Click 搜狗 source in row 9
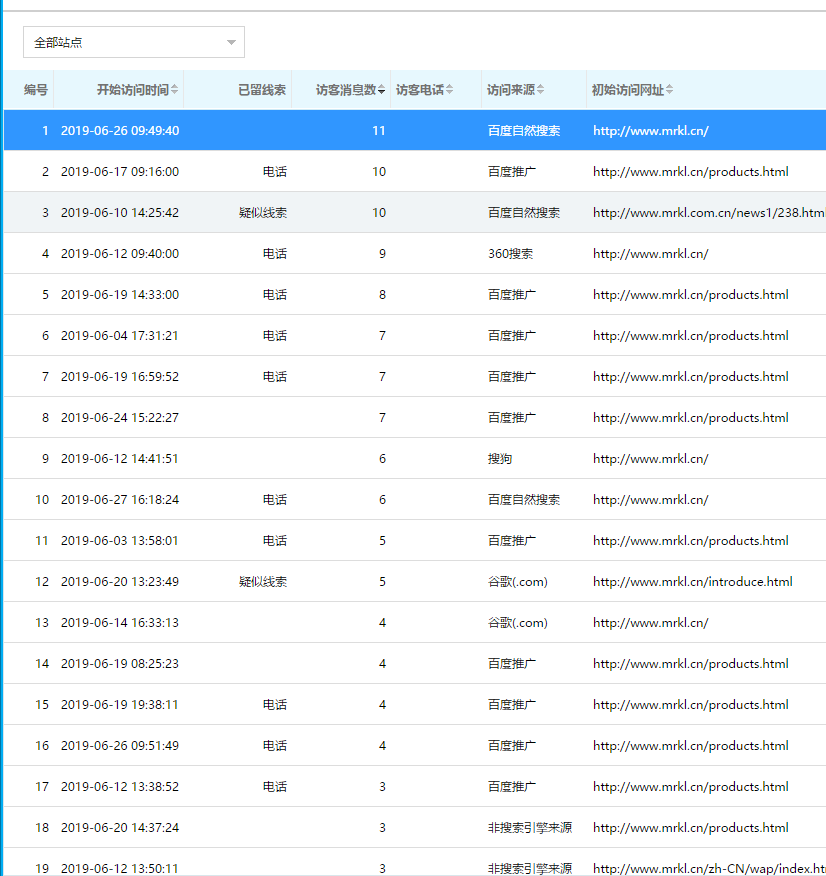This screenshot has width=826, height=876. pos(500,459)
